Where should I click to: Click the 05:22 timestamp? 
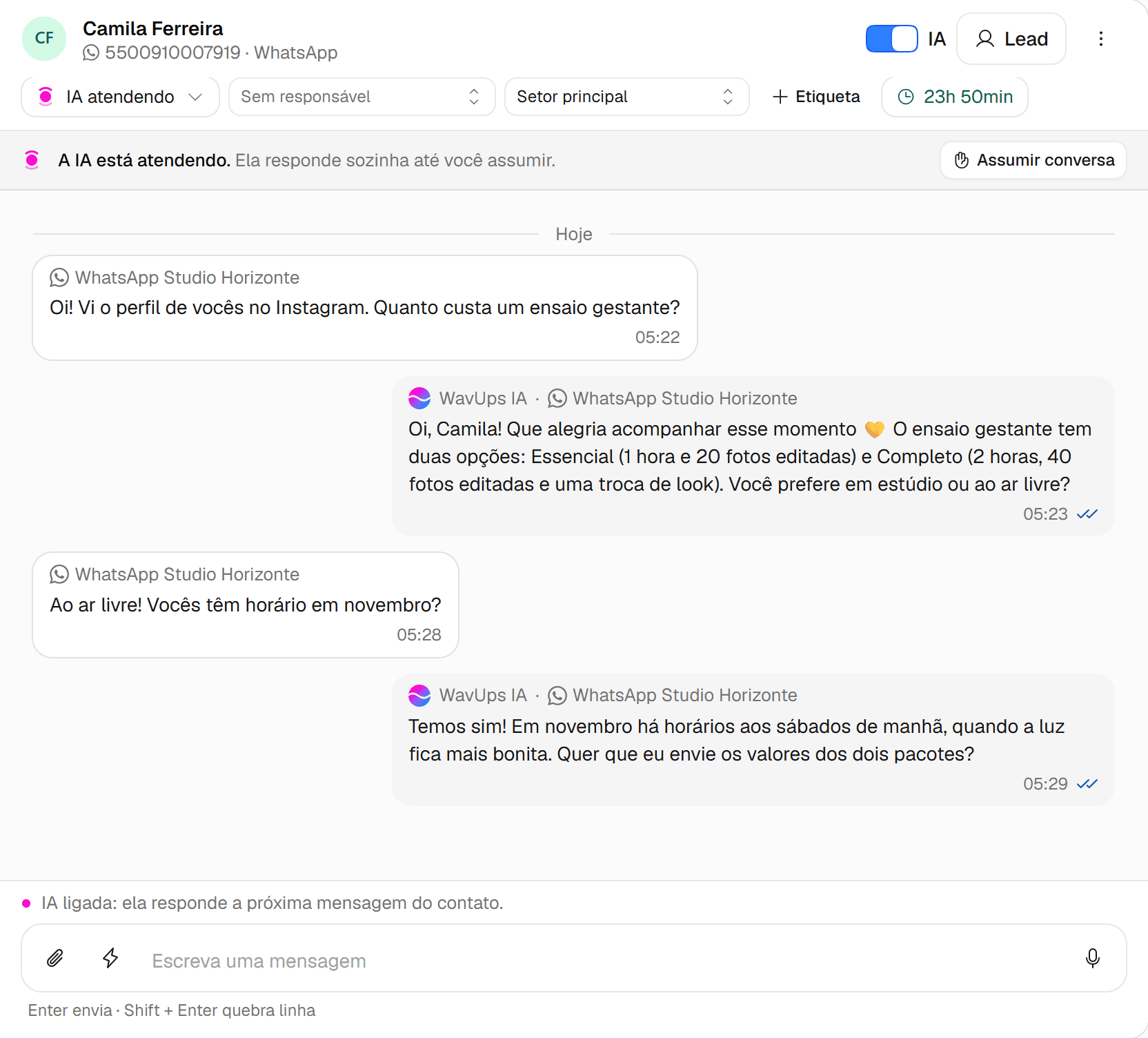(657, 337)
